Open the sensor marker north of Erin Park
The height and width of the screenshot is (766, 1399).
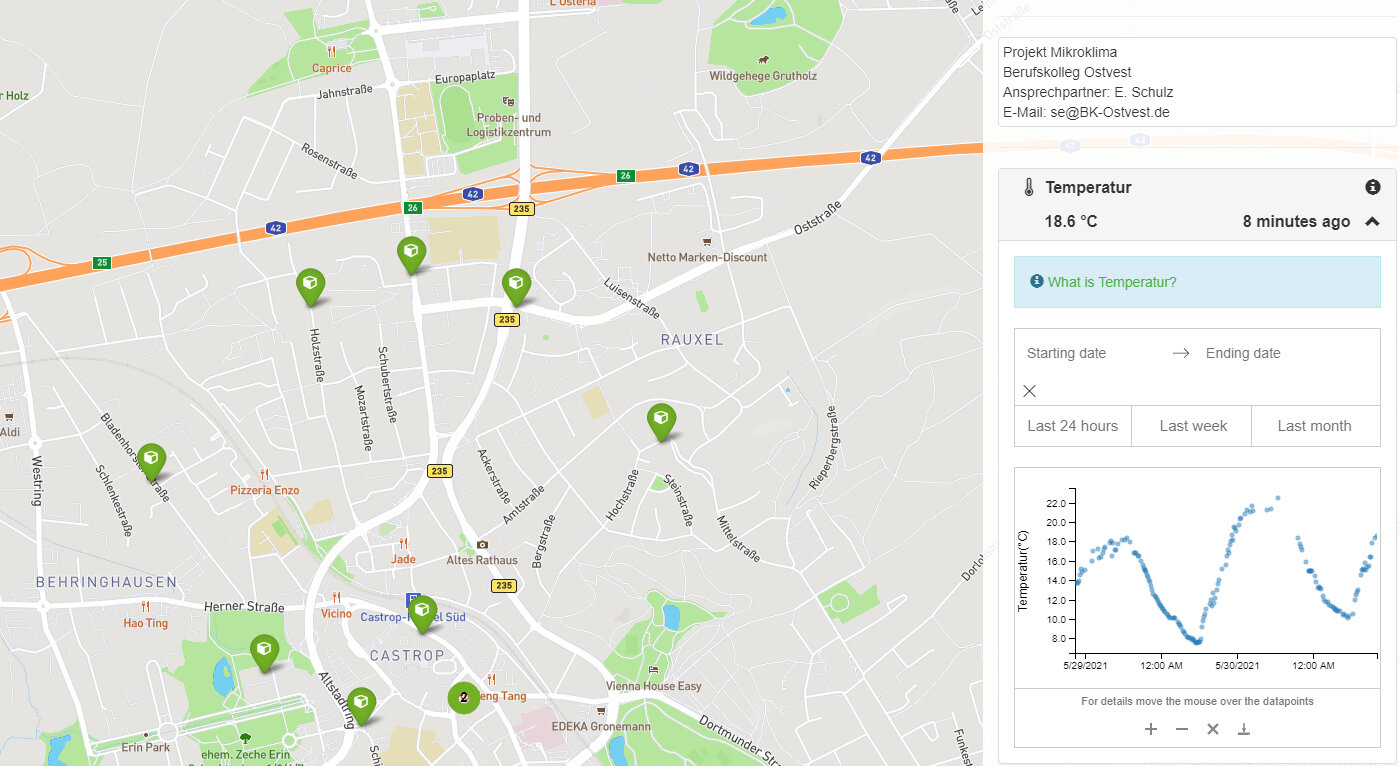(x=264, y=653)
